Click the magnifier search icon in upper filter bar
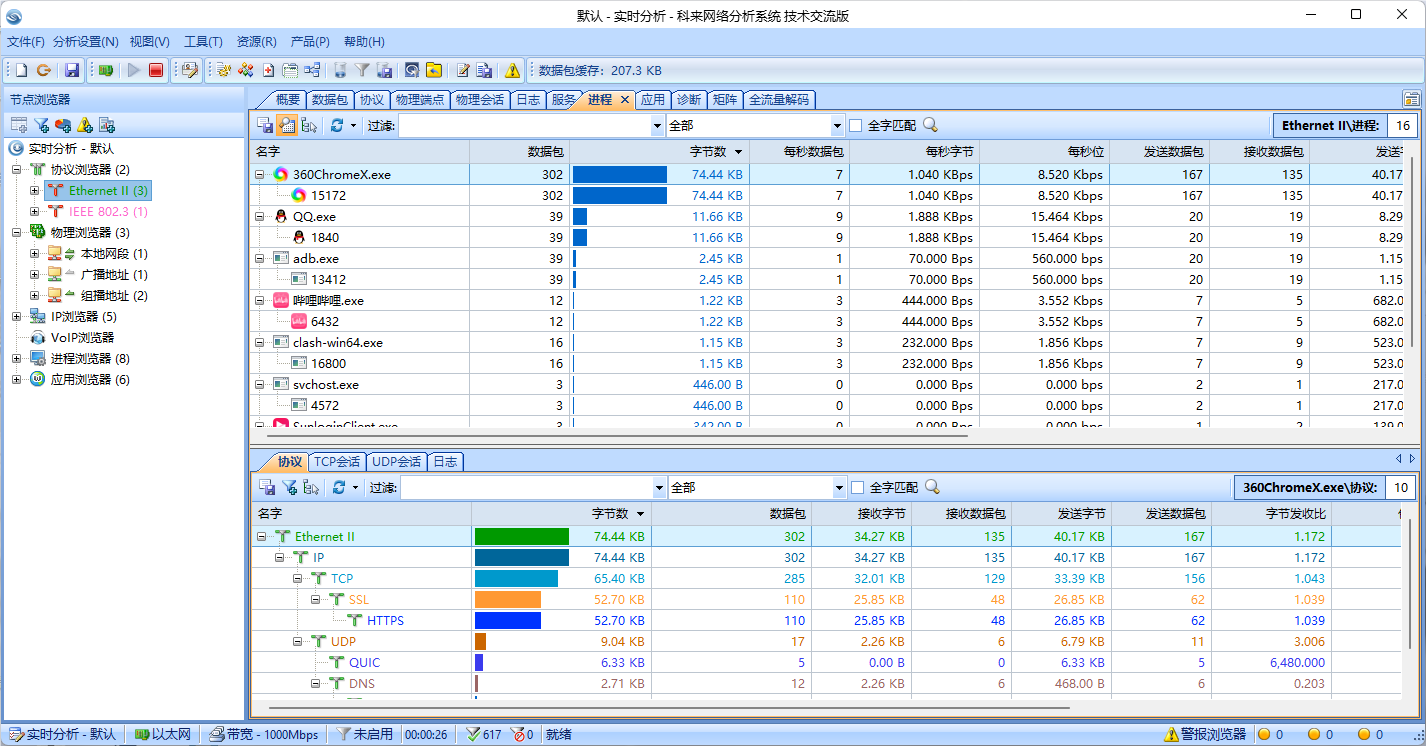The width and height of the screenshot is (1426, 746). tap(930, 125)
